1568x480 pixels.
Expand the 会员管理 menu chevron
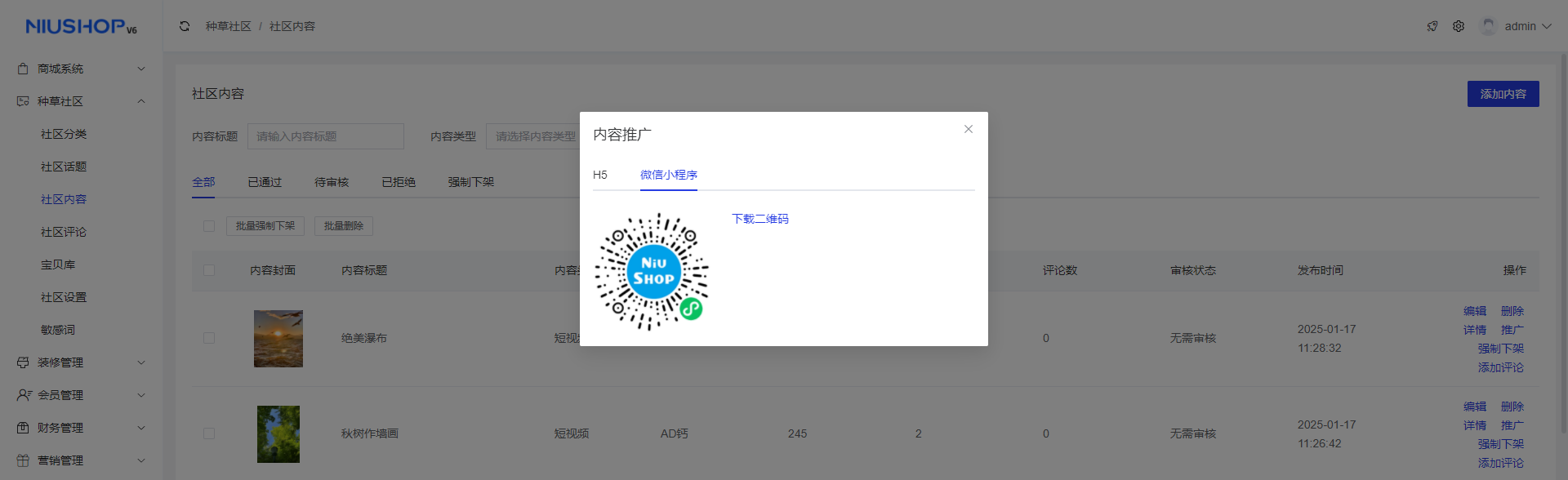(141, 395)
